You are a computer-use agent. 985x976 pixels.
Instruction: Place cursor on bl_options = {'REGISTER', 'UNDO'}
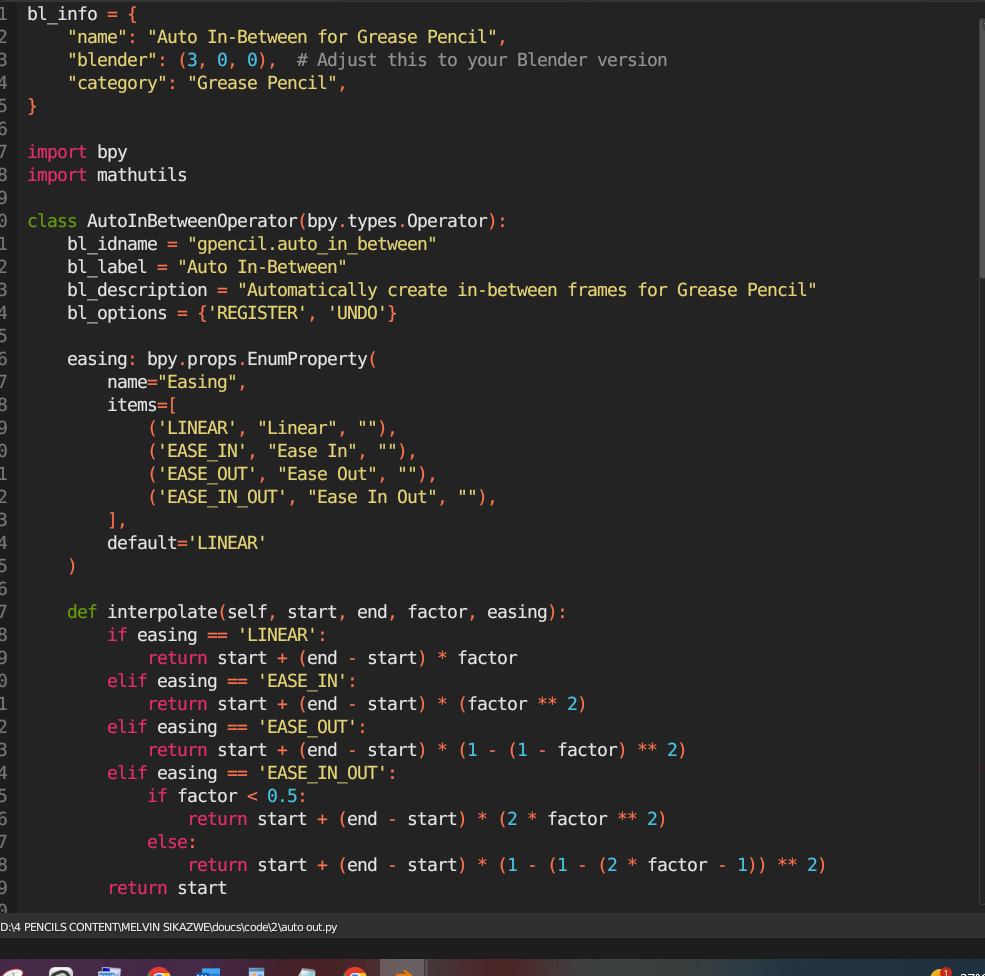click(x=232, y=313)
